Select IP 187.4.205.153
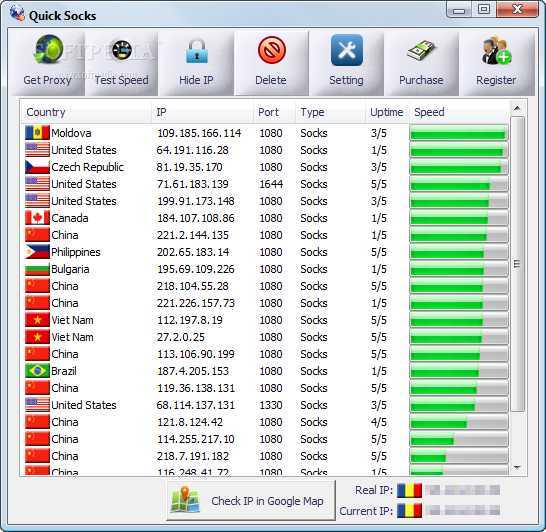This screenshot has width=546, height=532. [x=193, y=371]
